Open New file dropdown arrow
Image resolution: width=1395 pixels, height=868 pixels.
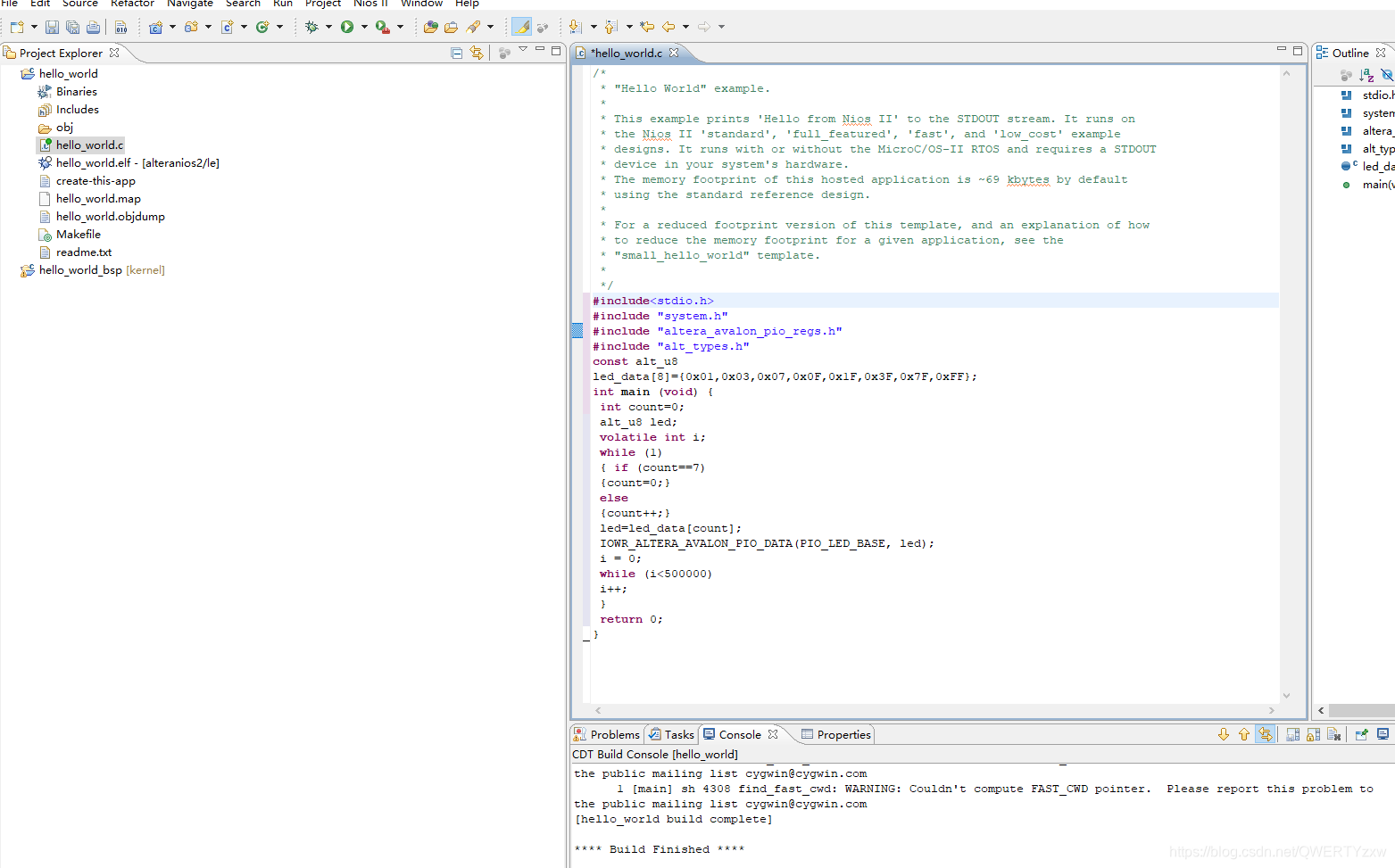(x=34, y=27)
